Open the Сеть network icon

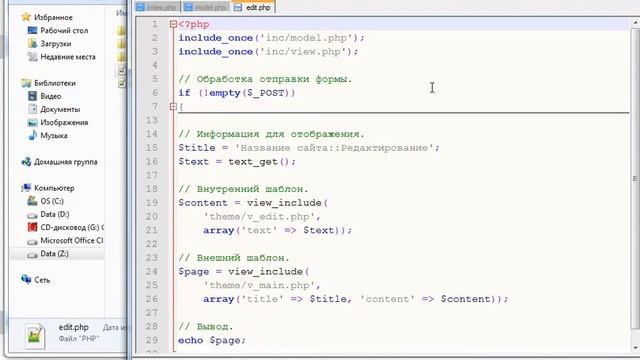26,280
